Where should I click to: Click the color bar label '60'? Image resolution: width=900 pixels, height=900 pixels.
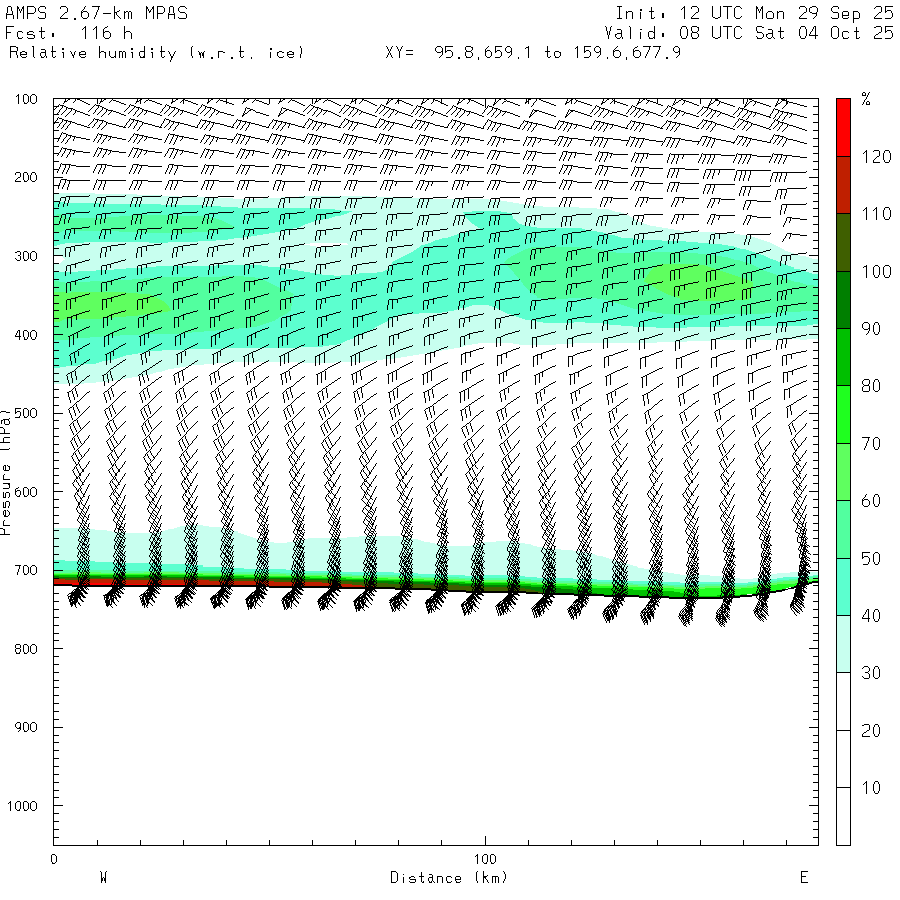pos(871,501)
